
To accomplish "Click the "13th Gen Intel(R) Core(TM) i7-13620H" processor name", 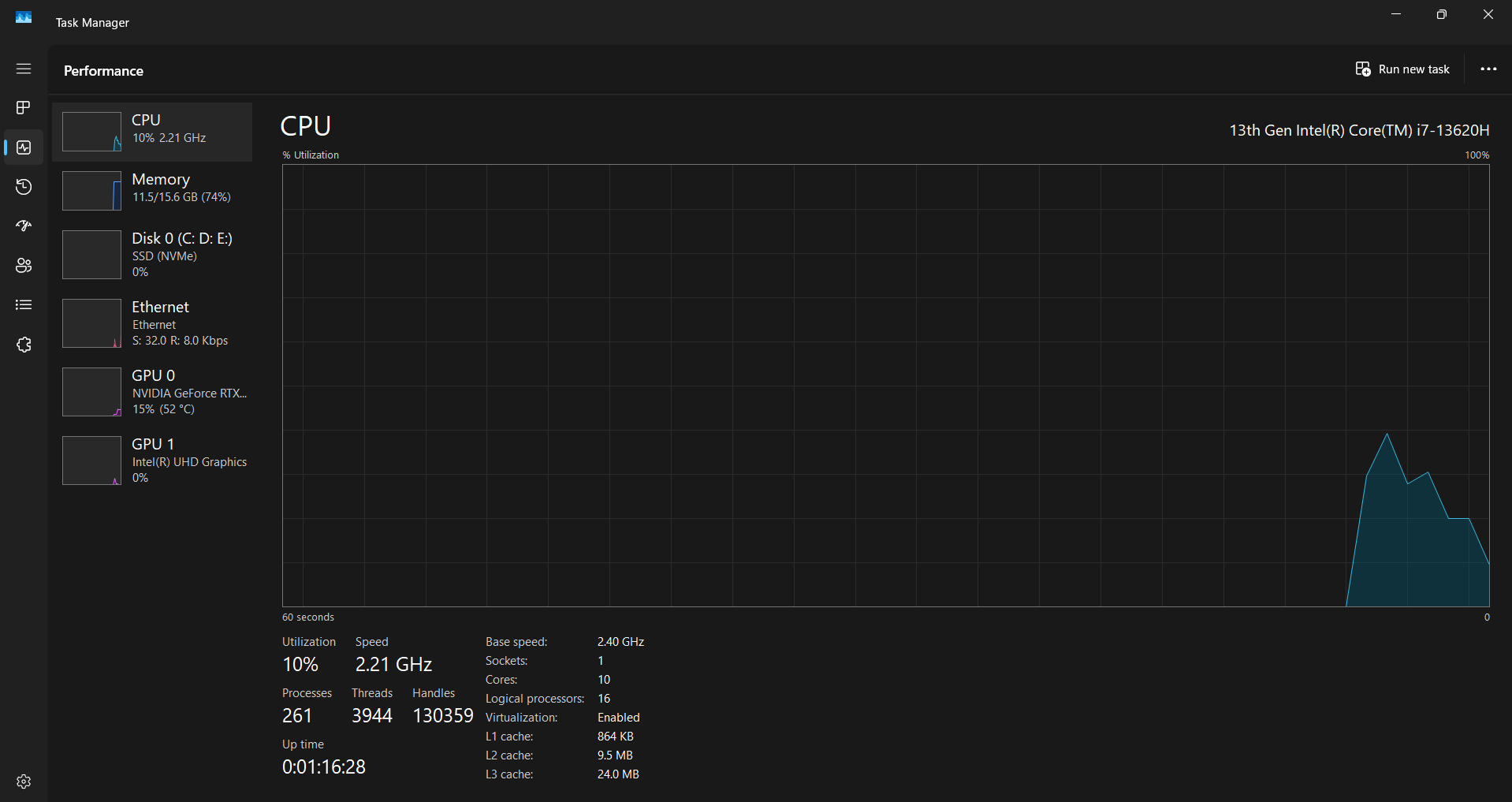I will tap(1359, 130).
